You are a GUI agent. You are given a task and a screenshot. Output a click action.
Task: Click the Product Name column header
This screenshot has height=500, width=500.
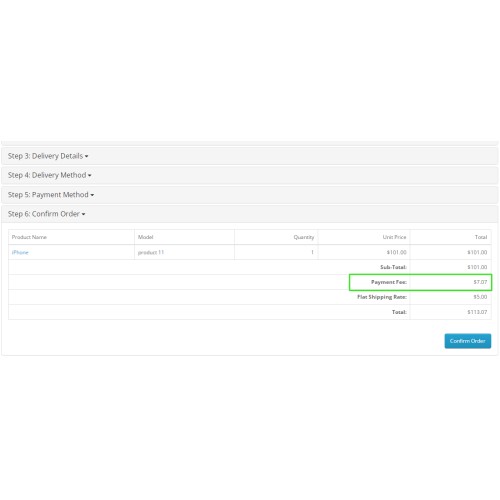point(29,237)
